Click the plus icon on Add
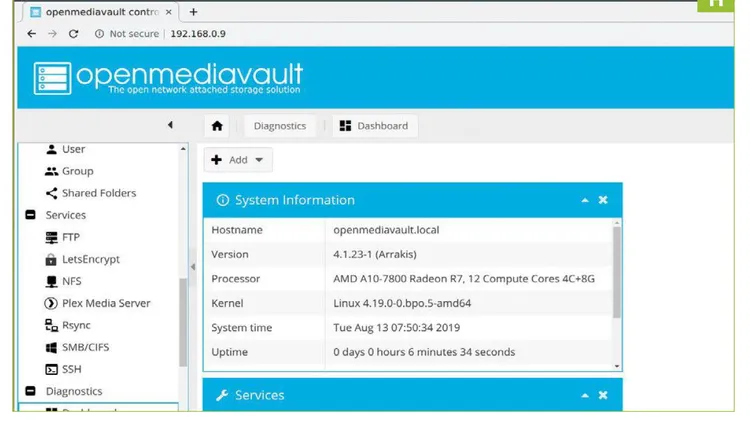The image size is (750, 421). point(216,160)
